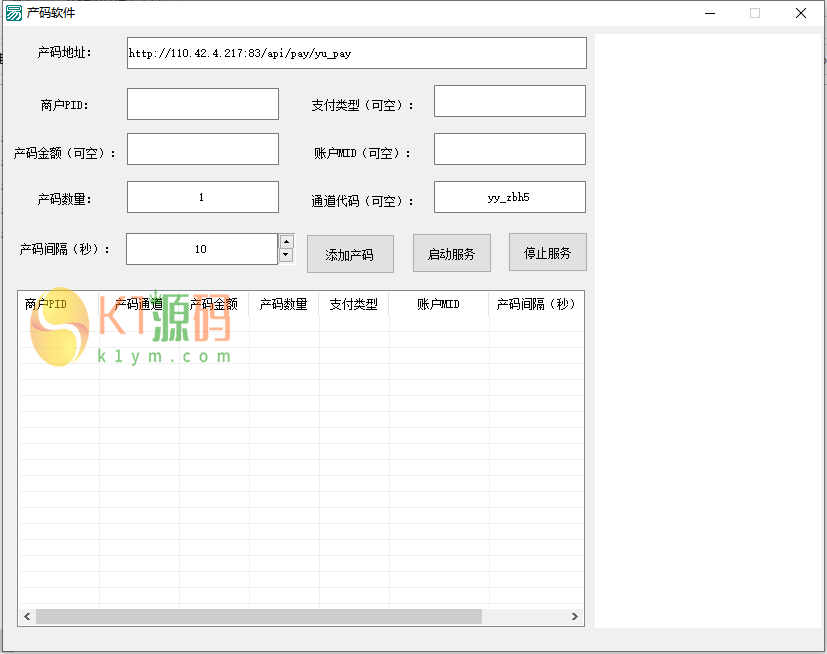Image resolution: width=827 pixels, height=654 pixels.
Task: Sort by the 产码通道 column header
Action: pos(139,304)
